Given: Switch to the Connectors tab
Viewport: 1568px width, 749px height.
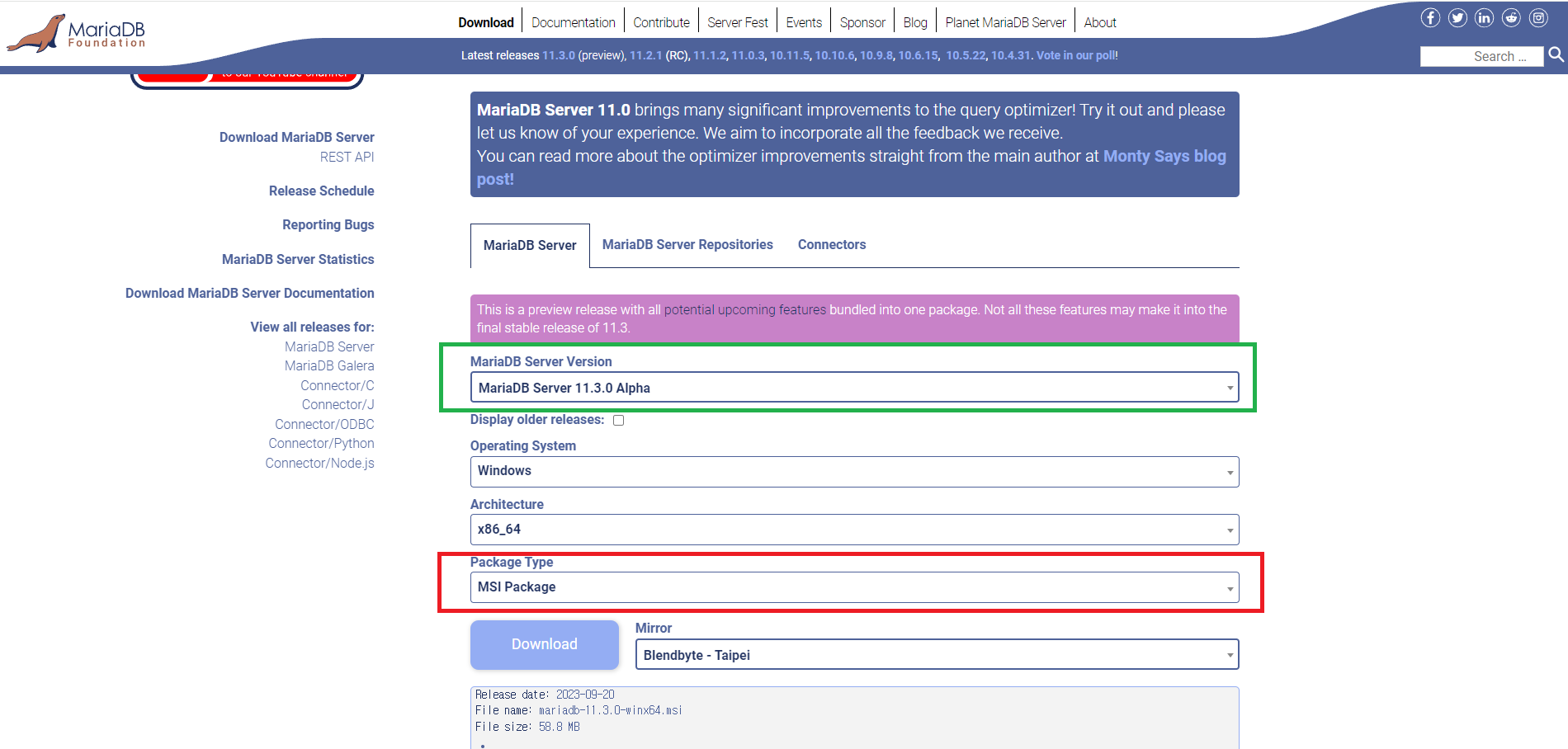Looking at the screenshot, I should coord(832,244).
